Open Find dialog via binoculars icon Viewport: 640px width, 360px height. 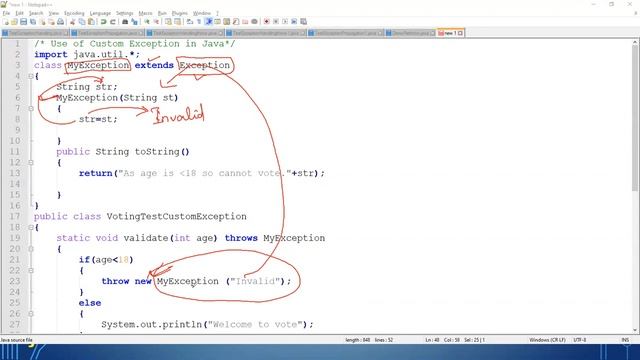pyautogui.click(x=125, y=21)
